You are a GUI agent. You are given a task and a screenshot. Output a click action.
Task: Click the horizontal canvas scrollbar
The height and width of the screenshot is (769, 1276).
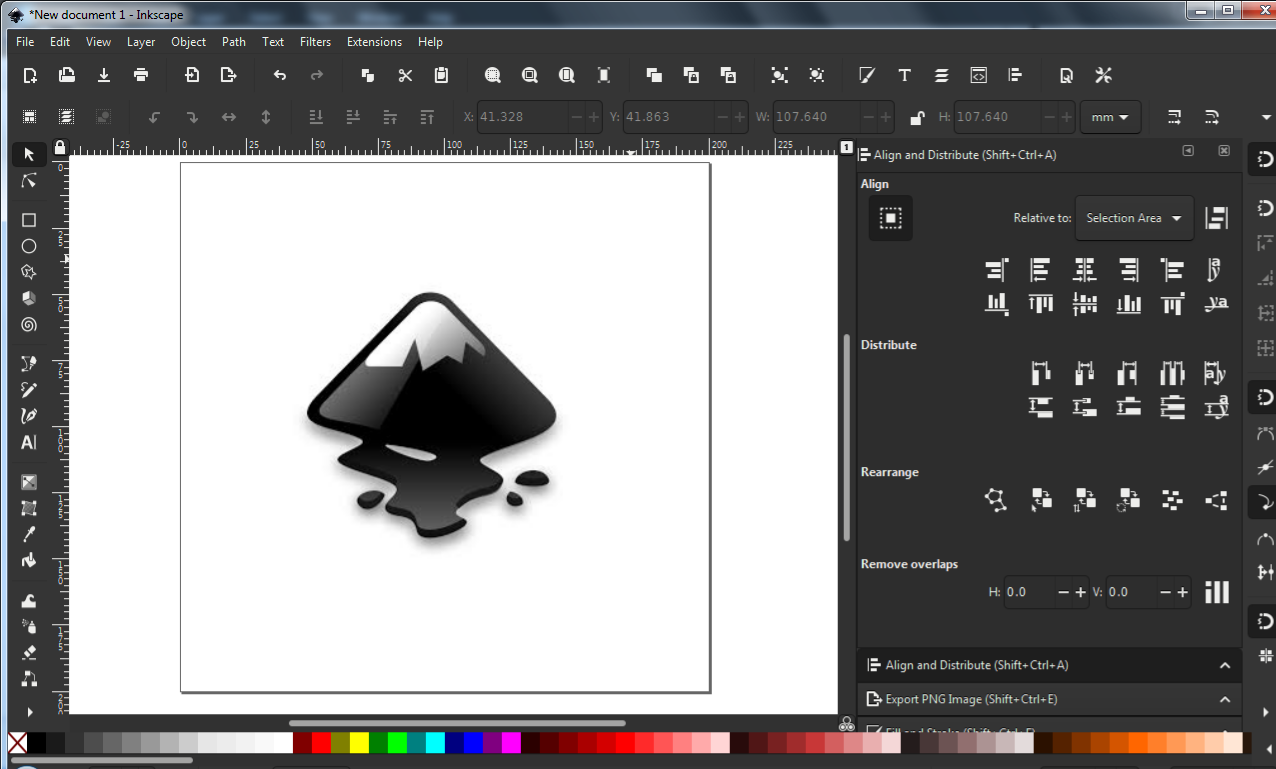click(x=457, y=723)
